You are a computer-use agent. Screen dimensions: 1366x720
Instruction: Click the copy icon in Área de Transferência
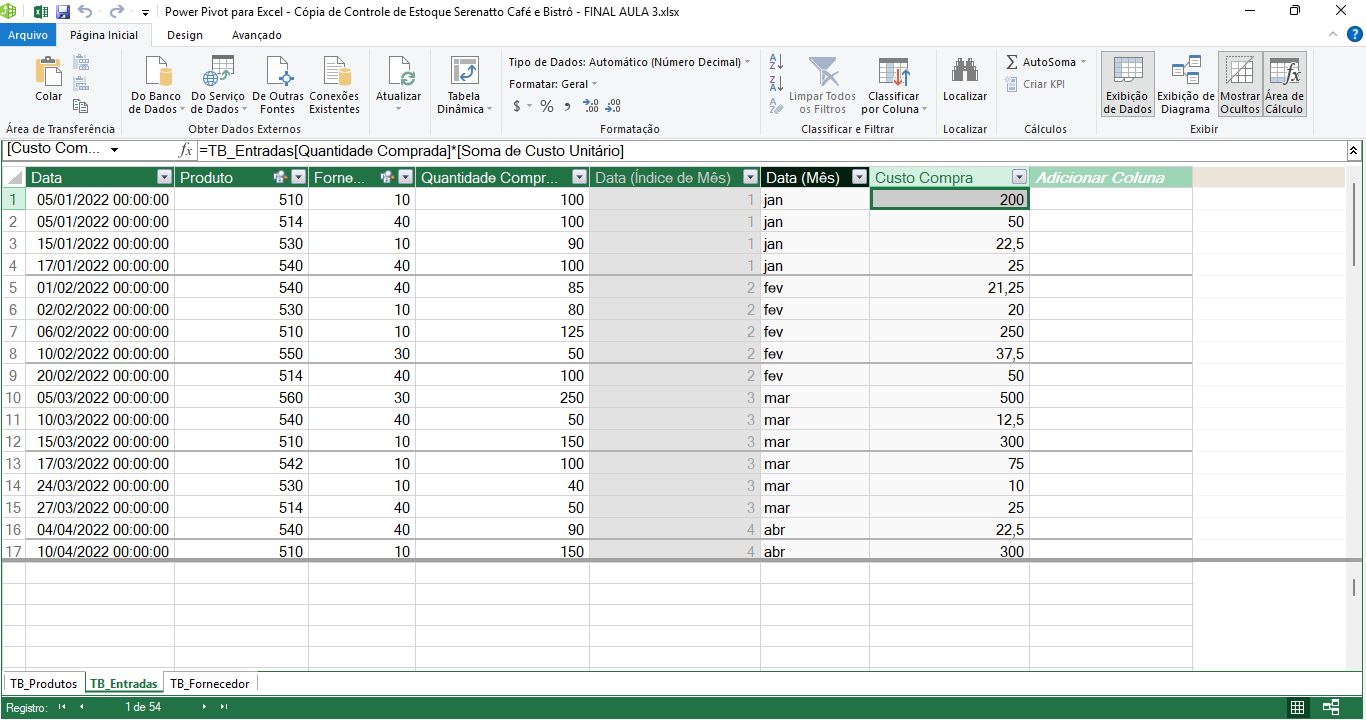point(81,105)
